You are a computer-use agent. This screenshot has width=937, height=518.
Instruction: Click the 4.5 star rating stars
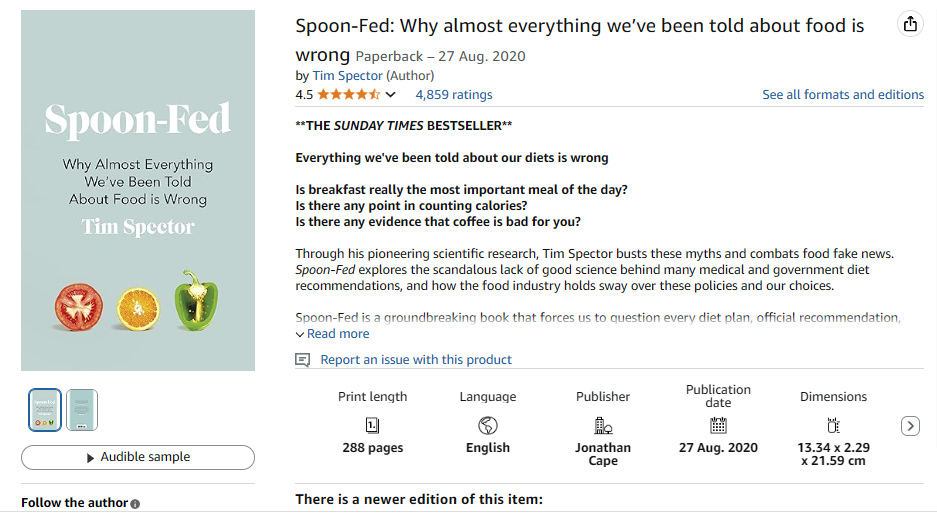click(x=348, y=95)
